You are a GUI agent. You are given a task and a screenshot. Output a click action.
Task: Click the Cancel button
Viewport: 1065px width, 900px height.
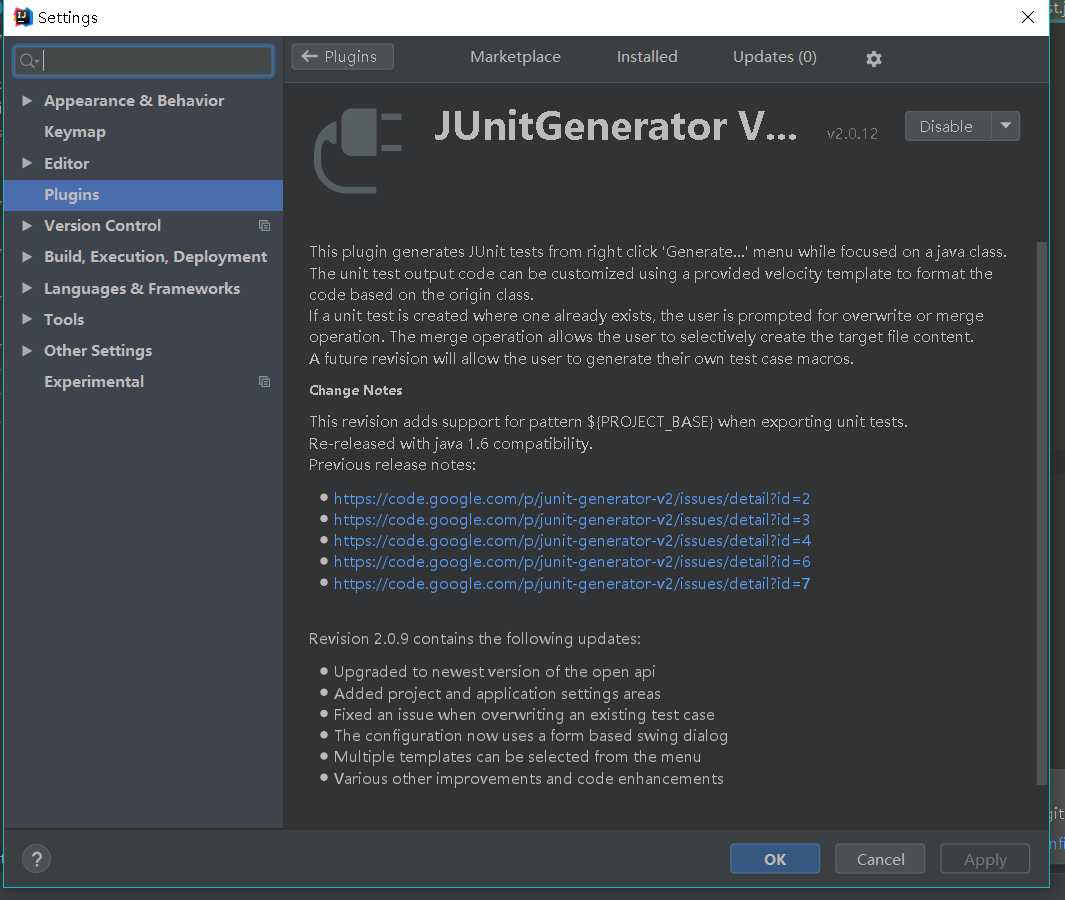coord(880,859)
